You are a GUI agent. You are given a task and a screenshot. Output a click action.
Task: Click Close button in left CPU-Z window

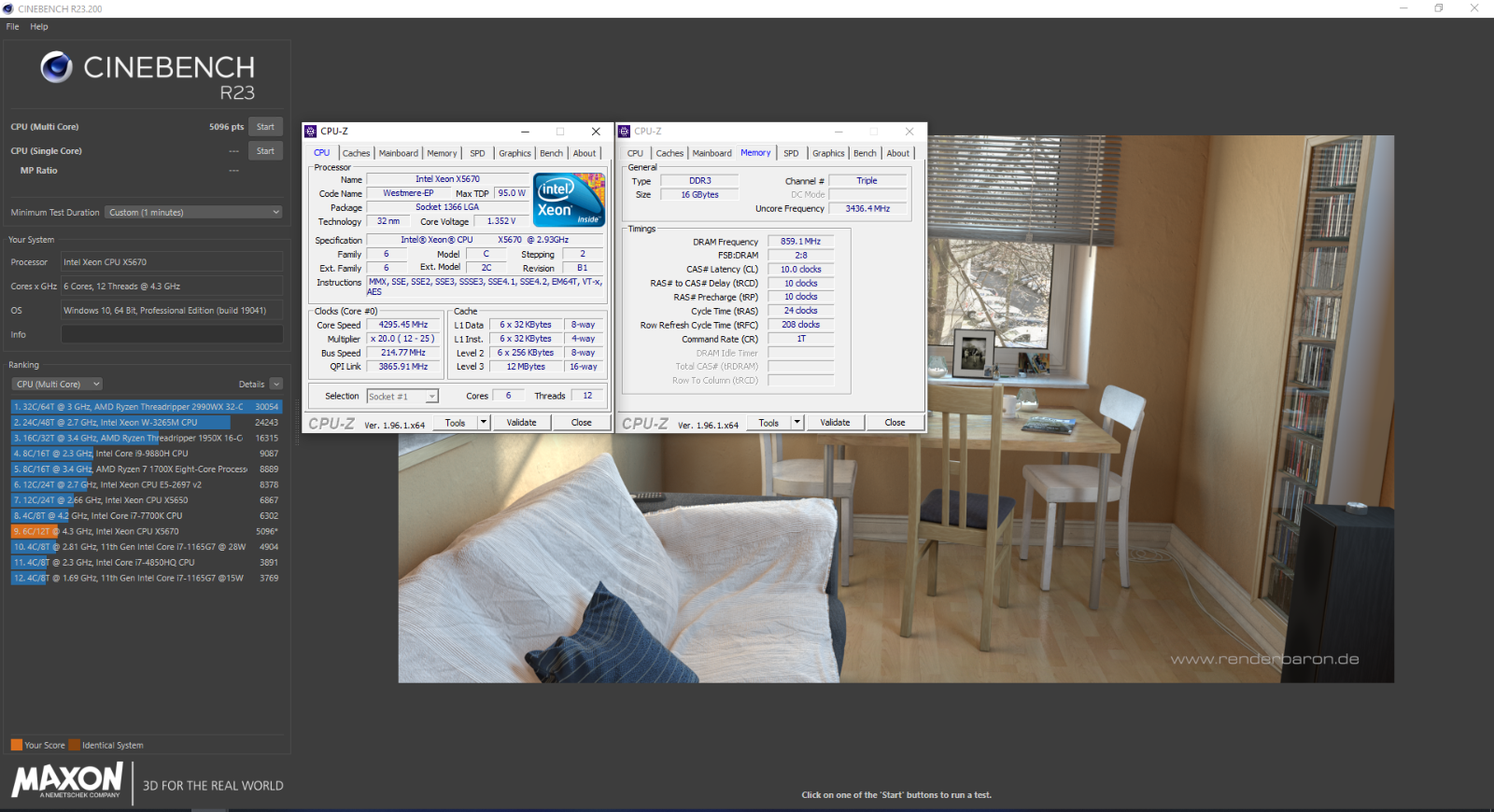pyautogui.click(x=582, y=423)
